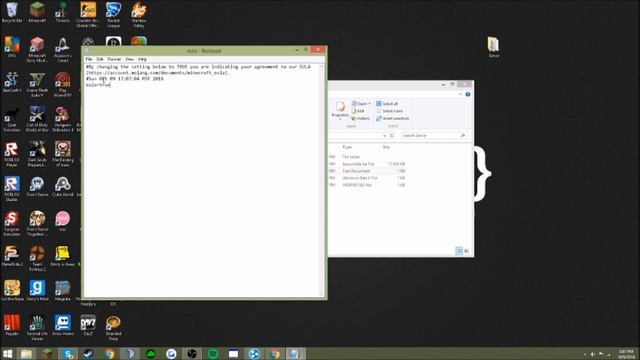Switch Explorer to details view icon
The image size is (640, 360).
coord(459,251)
